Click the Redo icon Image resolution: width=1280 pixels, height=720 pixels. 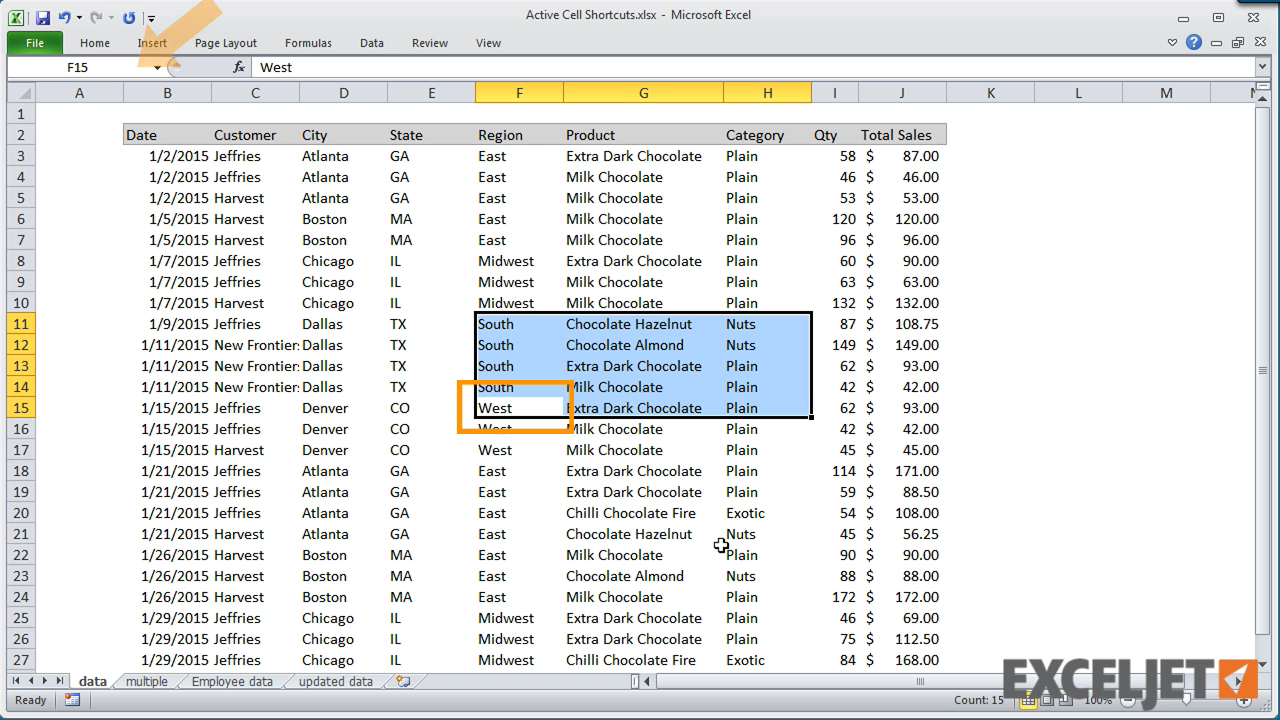97,17
